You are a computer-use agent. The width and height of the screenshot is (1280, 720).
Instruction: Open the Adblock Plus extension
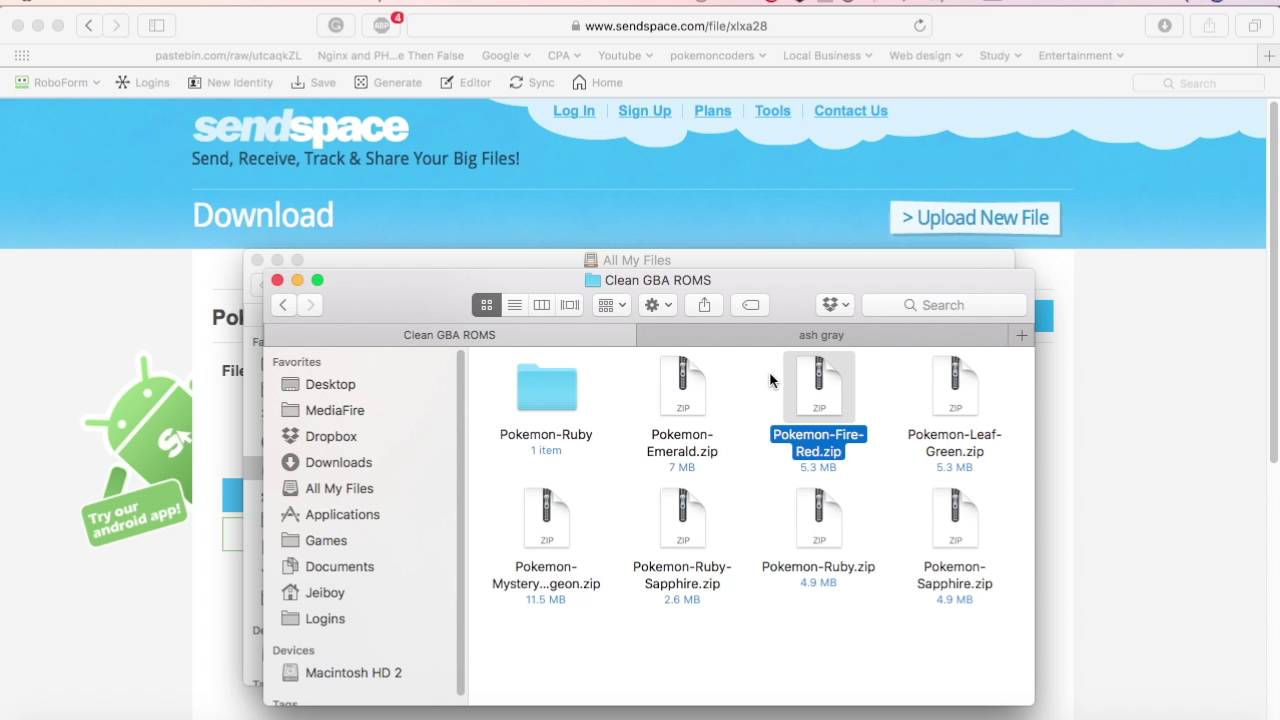[382, 26]
